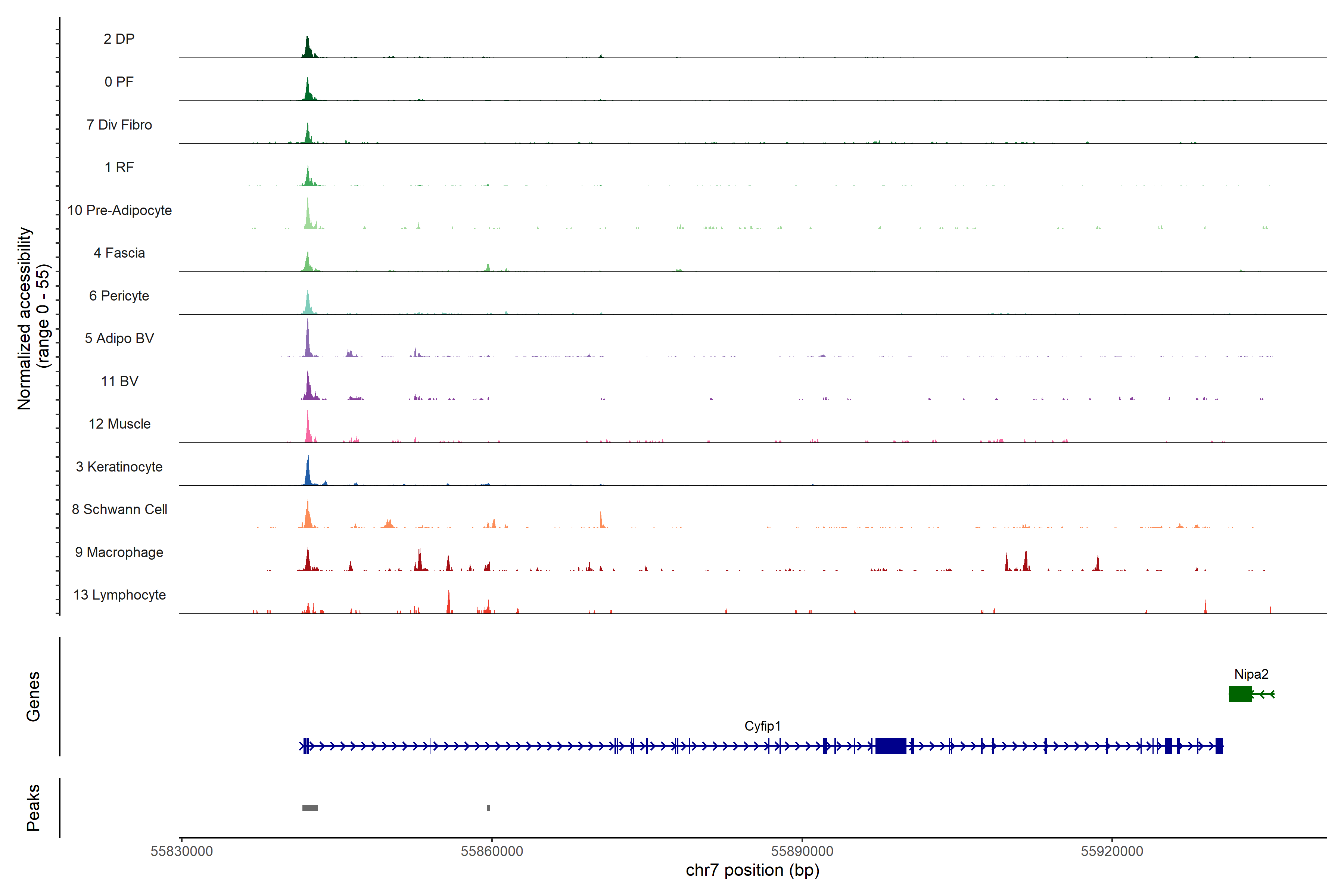The width and height of the screenshot is (1344, 896).
Task: Click the 10 Pre-Adipocyte track label
Action: coord(119,210)
